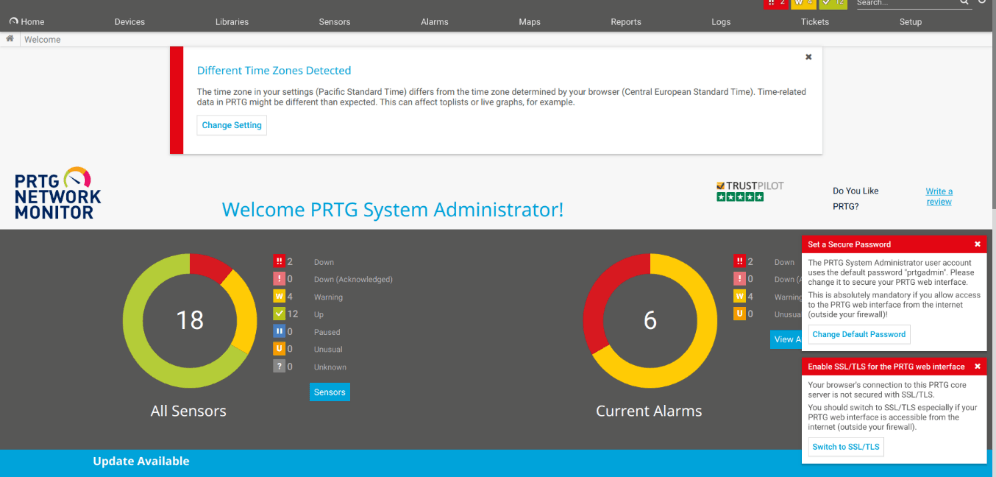Image resolution: width=996 pixels, height=477 pixels.
Task: Click the green Up sensors badge in header
Action: (x=833, y=3)
